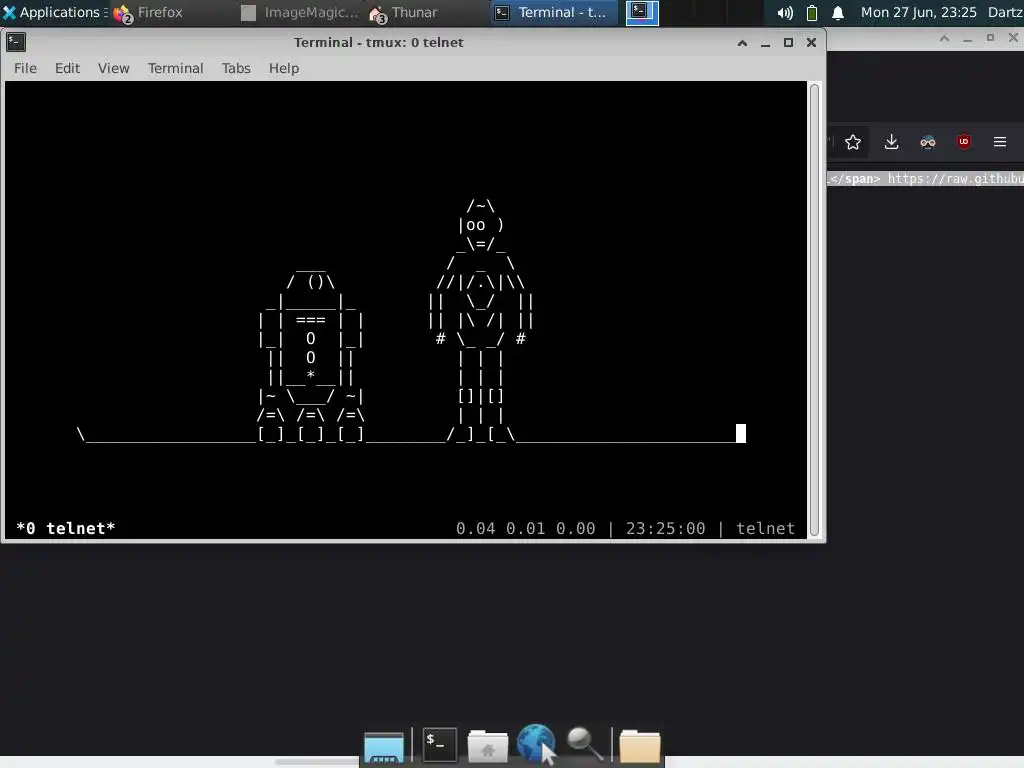Screen dimensions: 1024x768
Task: Click the terminal icon in the window title bar
Action: [16, 42]
